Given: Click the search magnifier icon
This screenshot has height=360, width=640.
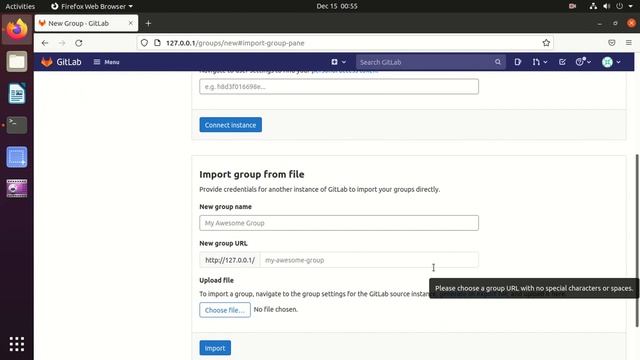Looking at the screenshot, I should point(498,62).
